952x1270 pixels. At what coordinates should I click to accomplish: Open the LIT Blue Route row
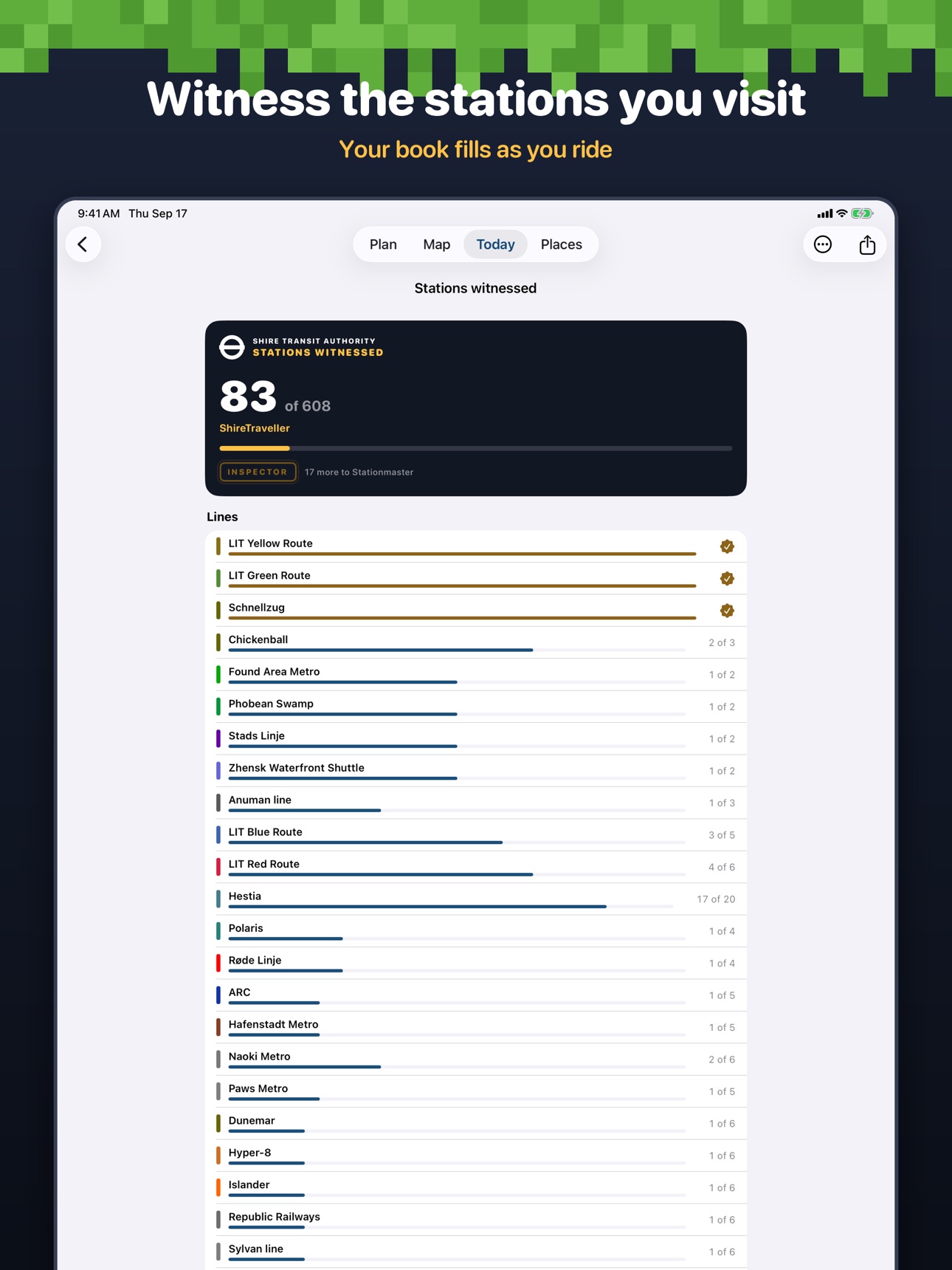click(x=476, y=835)
